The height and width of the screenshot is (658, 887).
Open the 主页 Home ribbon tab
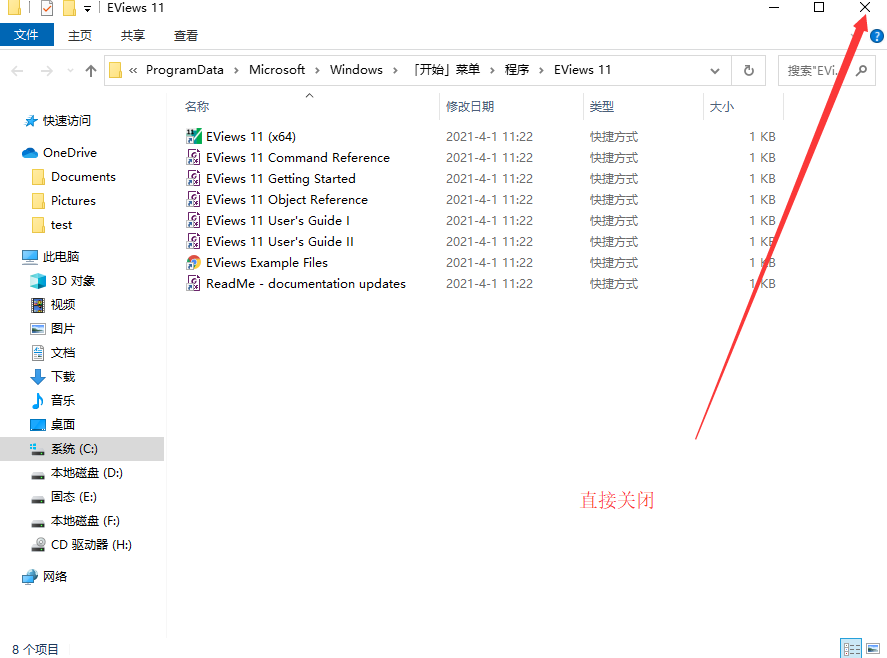coord(80,36)
